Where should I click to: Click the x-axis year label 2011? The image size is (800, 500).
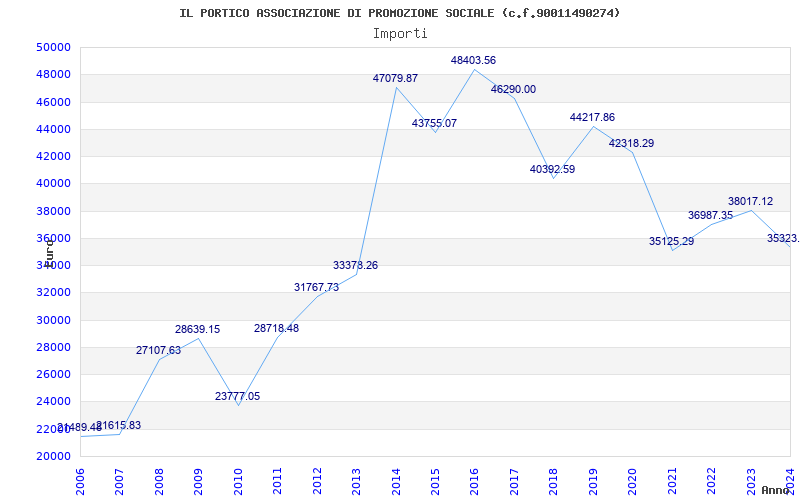(278, 482)
